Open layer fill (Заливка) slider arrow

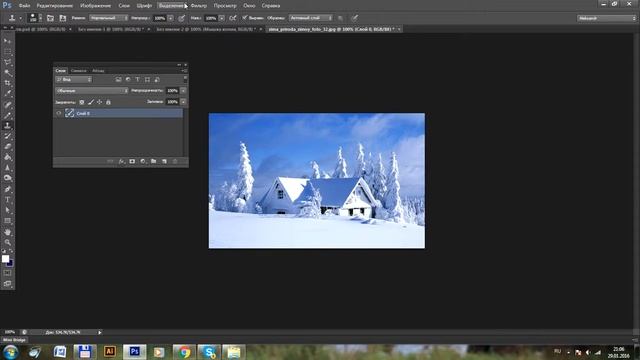(183, 102)
